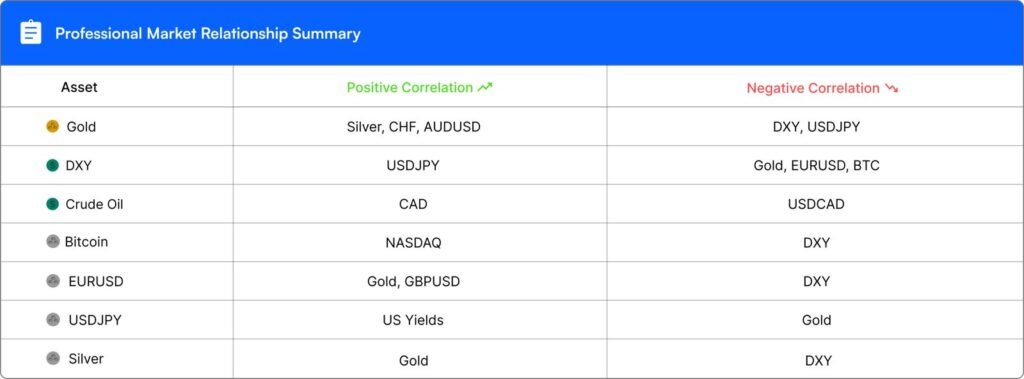Click the US Yields cell
Screen dimensions: 1024x379
(x=413, y=320)
